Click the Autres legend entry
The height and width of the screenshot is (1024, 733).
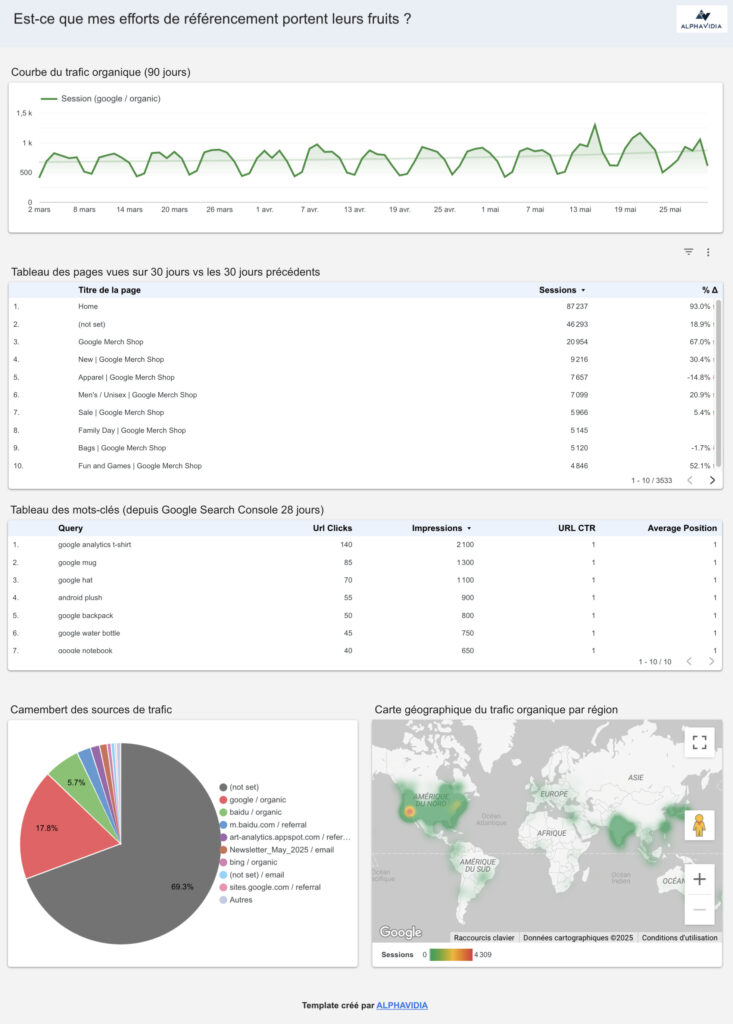(x=236, y=900)
